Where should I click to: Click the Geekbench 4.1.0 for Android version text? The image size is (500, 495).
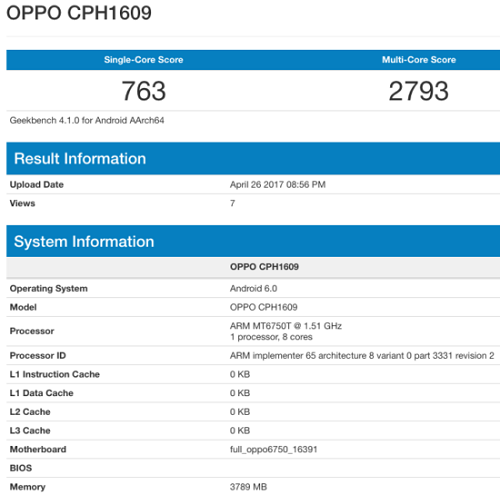(x=87, y=120)
